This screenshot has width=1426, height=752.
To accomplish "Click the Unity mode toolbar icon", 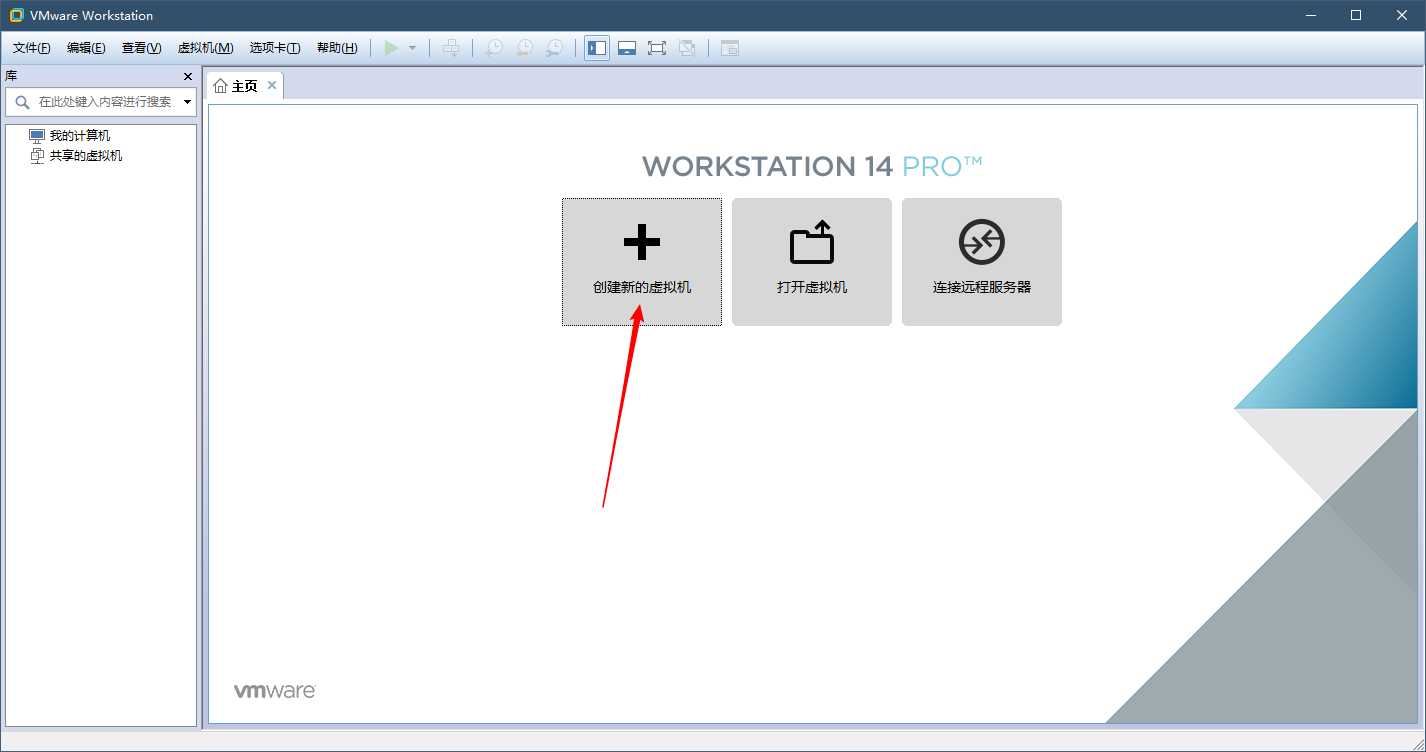I will click(687, 48).
